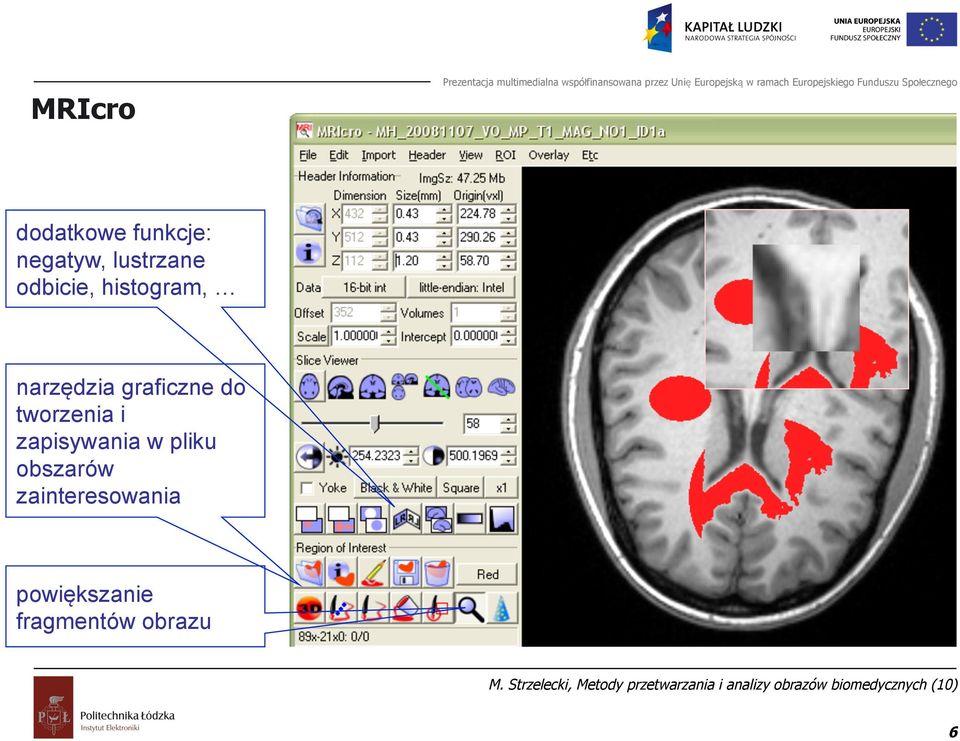
Task: Click the Square button
Action: point(460,488)
